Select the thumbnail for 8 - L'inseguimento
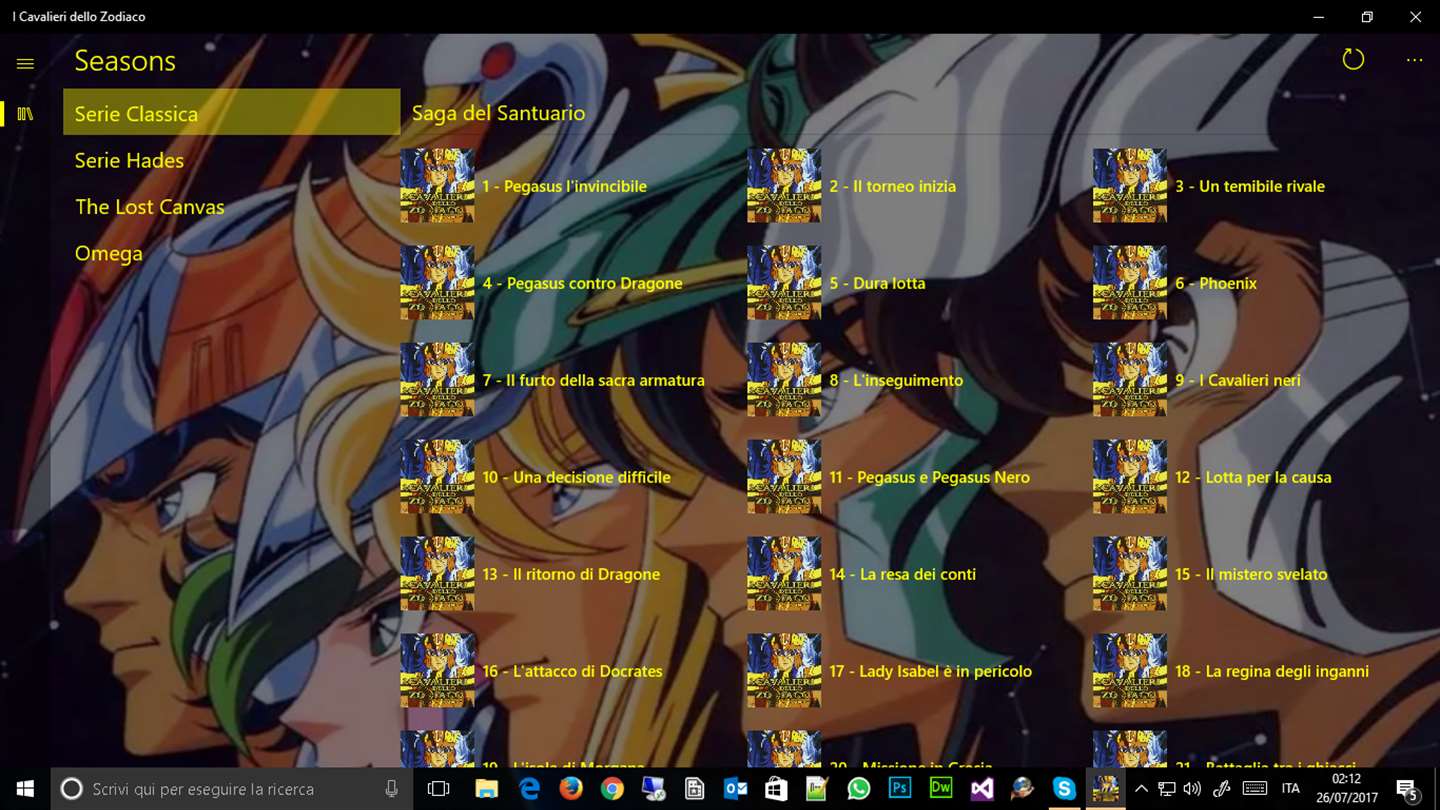The image size is (1440, 810). pyautogui.click(x=784, y=380)
